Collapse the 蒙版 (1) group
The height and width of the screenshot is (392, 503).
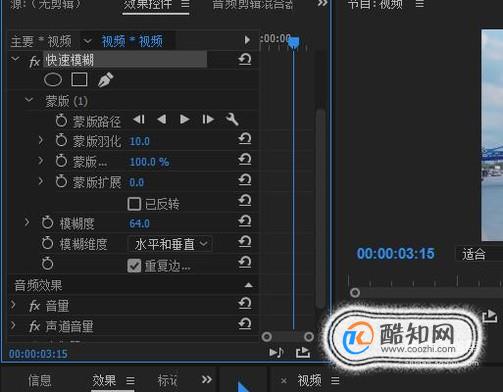pos(29,100)
